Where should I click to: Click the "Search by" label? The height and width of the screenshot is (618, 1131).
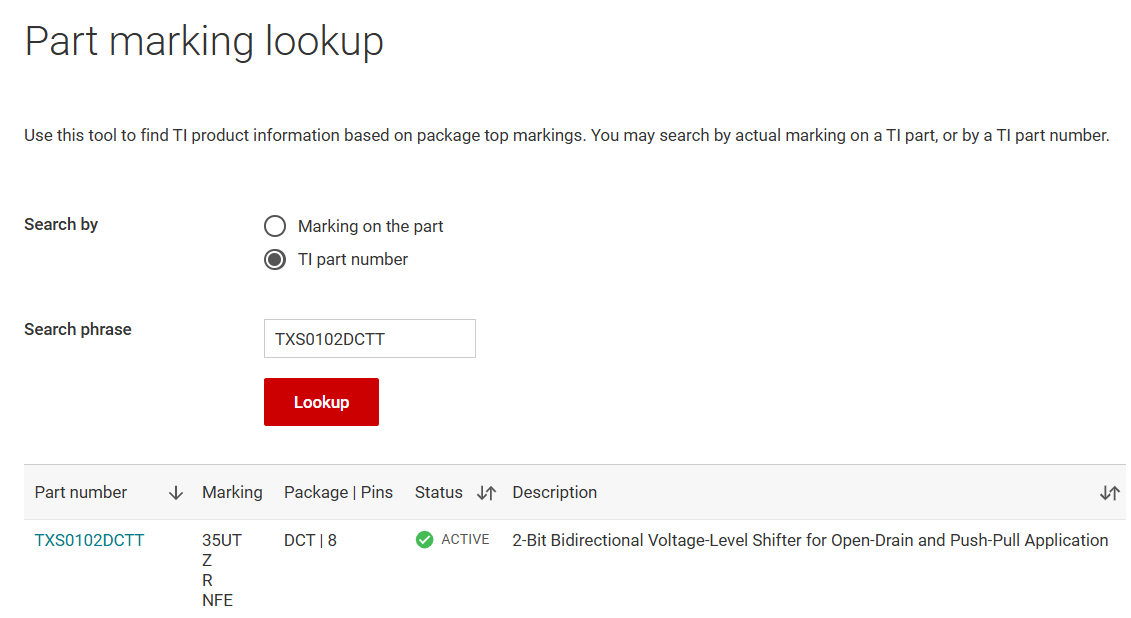[x=61, y=224]
